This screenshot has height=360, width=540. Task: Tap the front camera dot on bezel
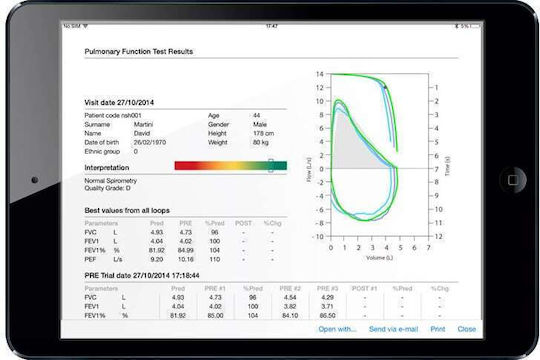coord(34,180)
